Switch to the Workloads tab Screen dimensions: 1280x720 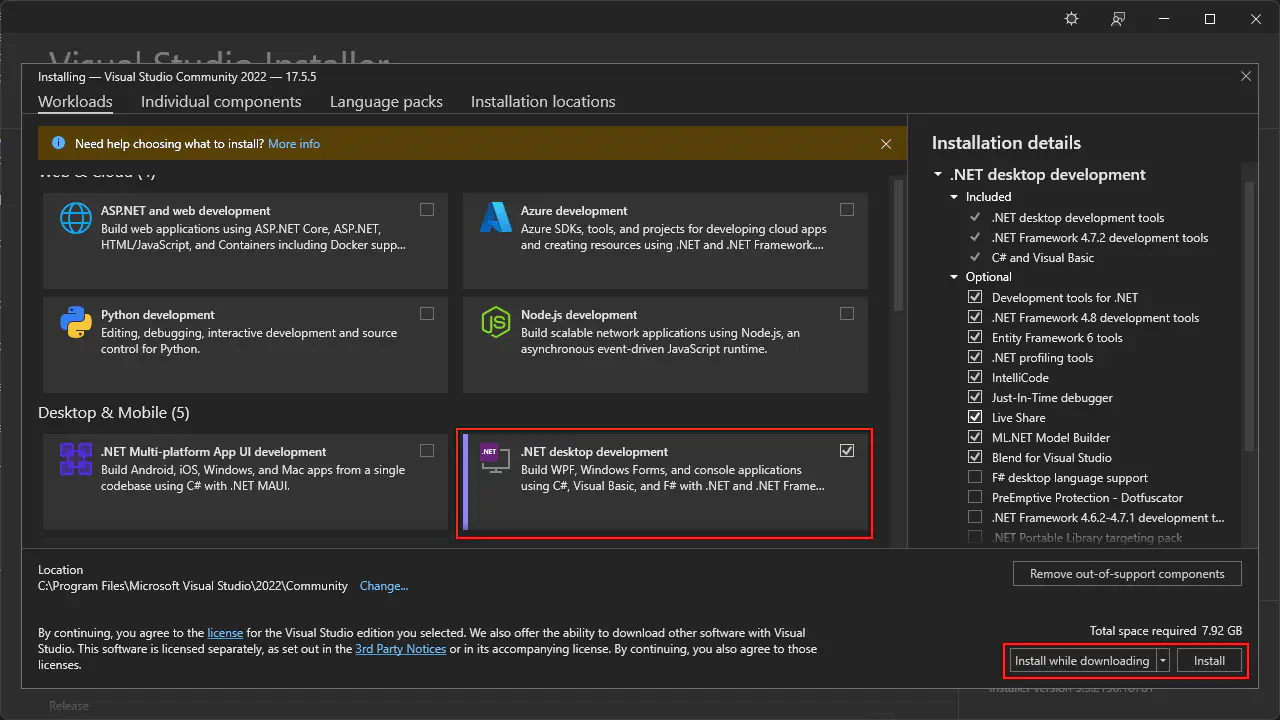coord(75,102)
